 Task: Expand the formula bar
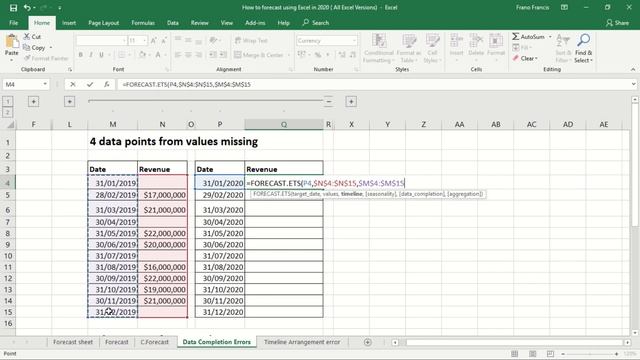coord(633,84)
